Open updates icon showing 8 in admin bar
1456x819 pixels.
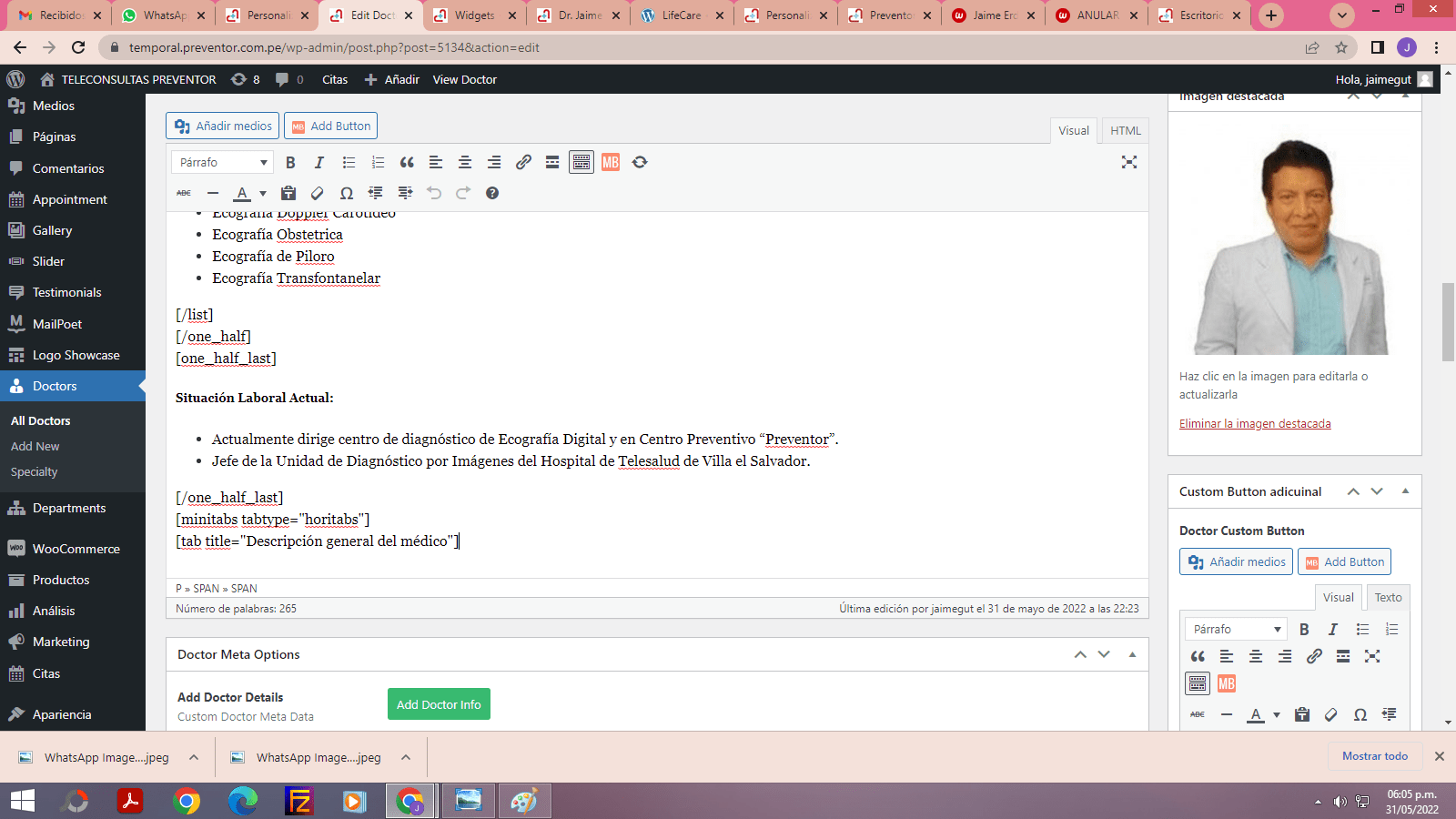click(246, 79)
